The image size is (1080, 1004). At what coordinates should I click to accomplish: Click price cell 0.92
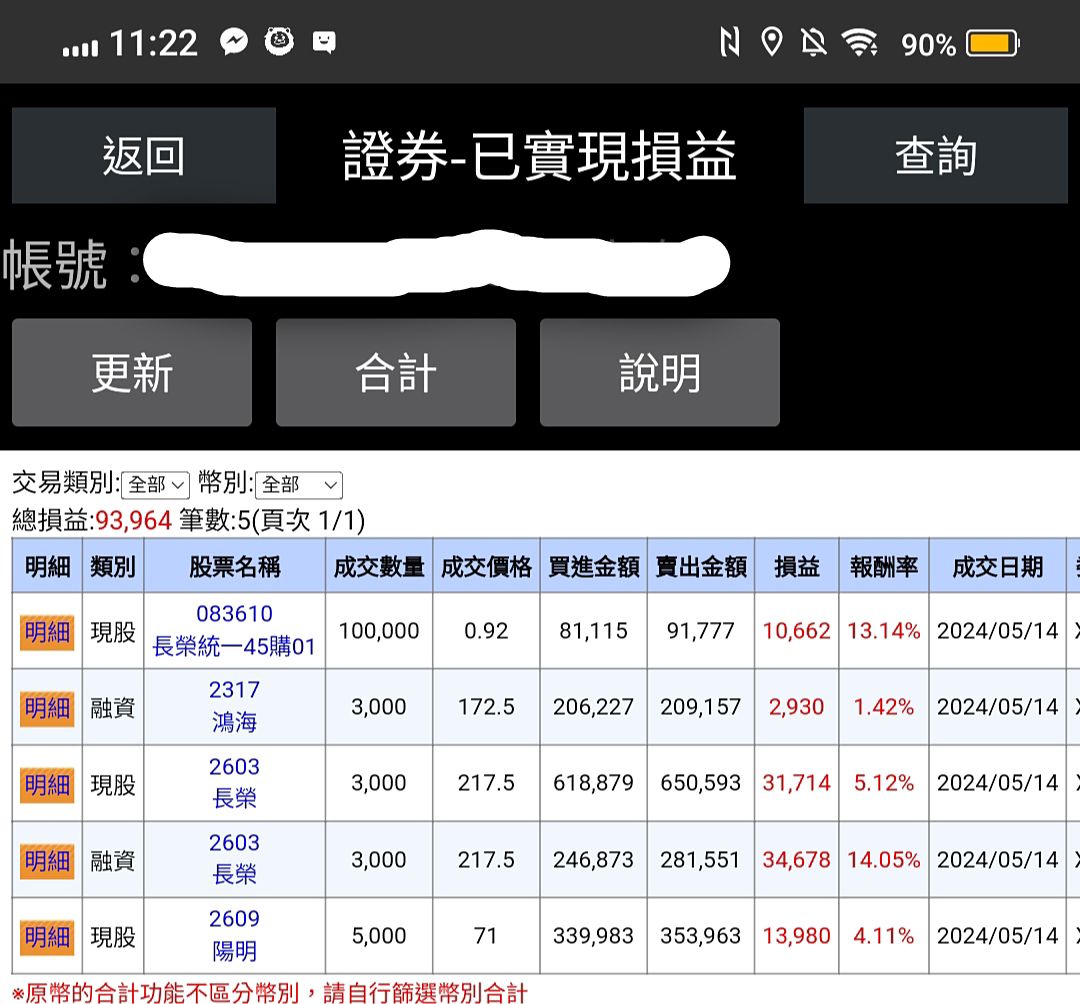point(486,631)
